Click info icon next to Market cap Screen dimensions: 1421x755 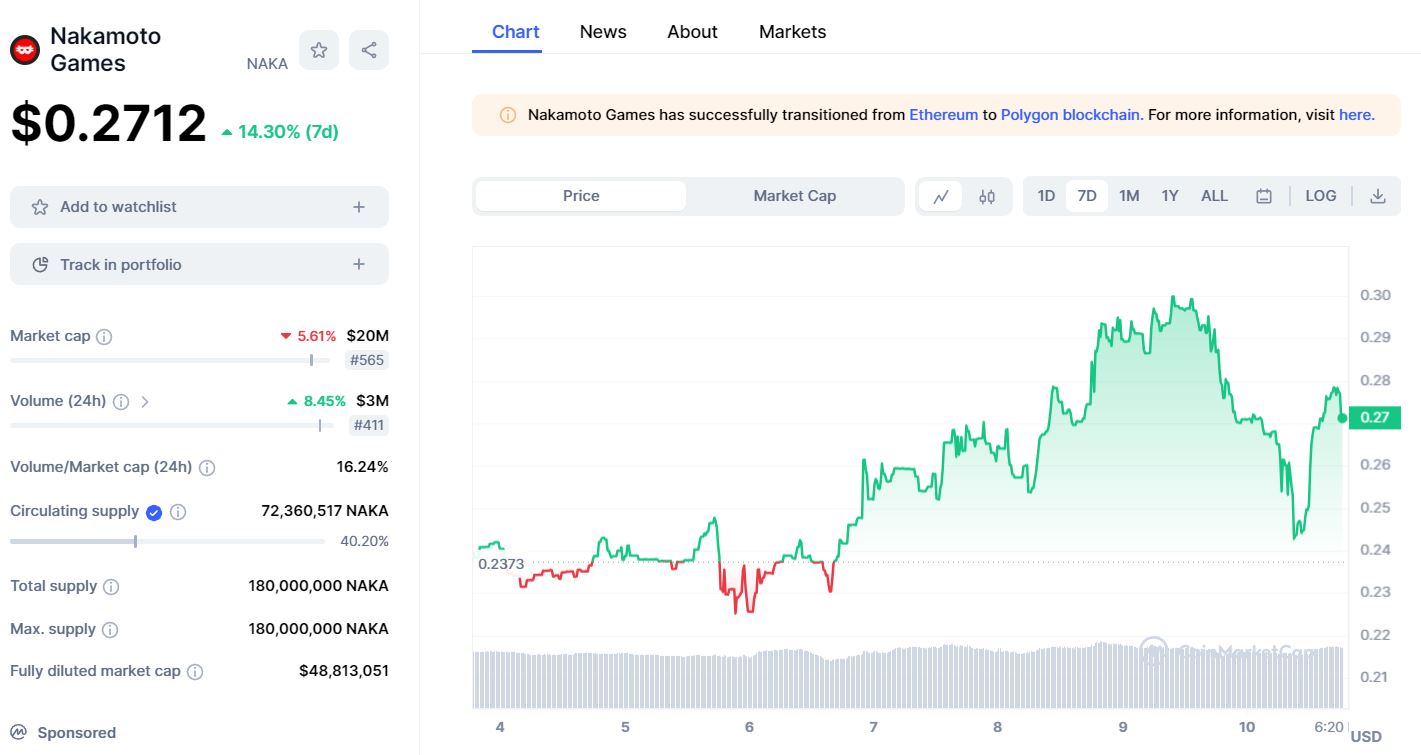[104, 337]
